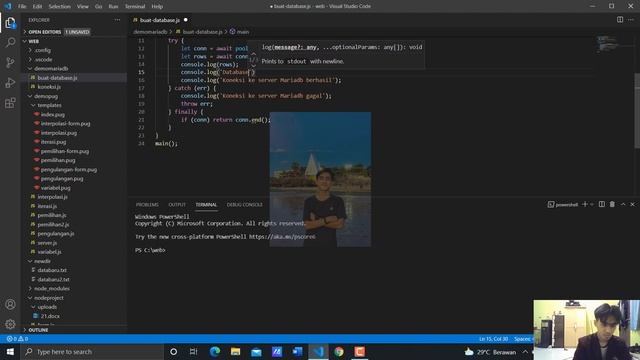Open the Edit menu
Screen dimensions: 640x360
click(37, 7)
